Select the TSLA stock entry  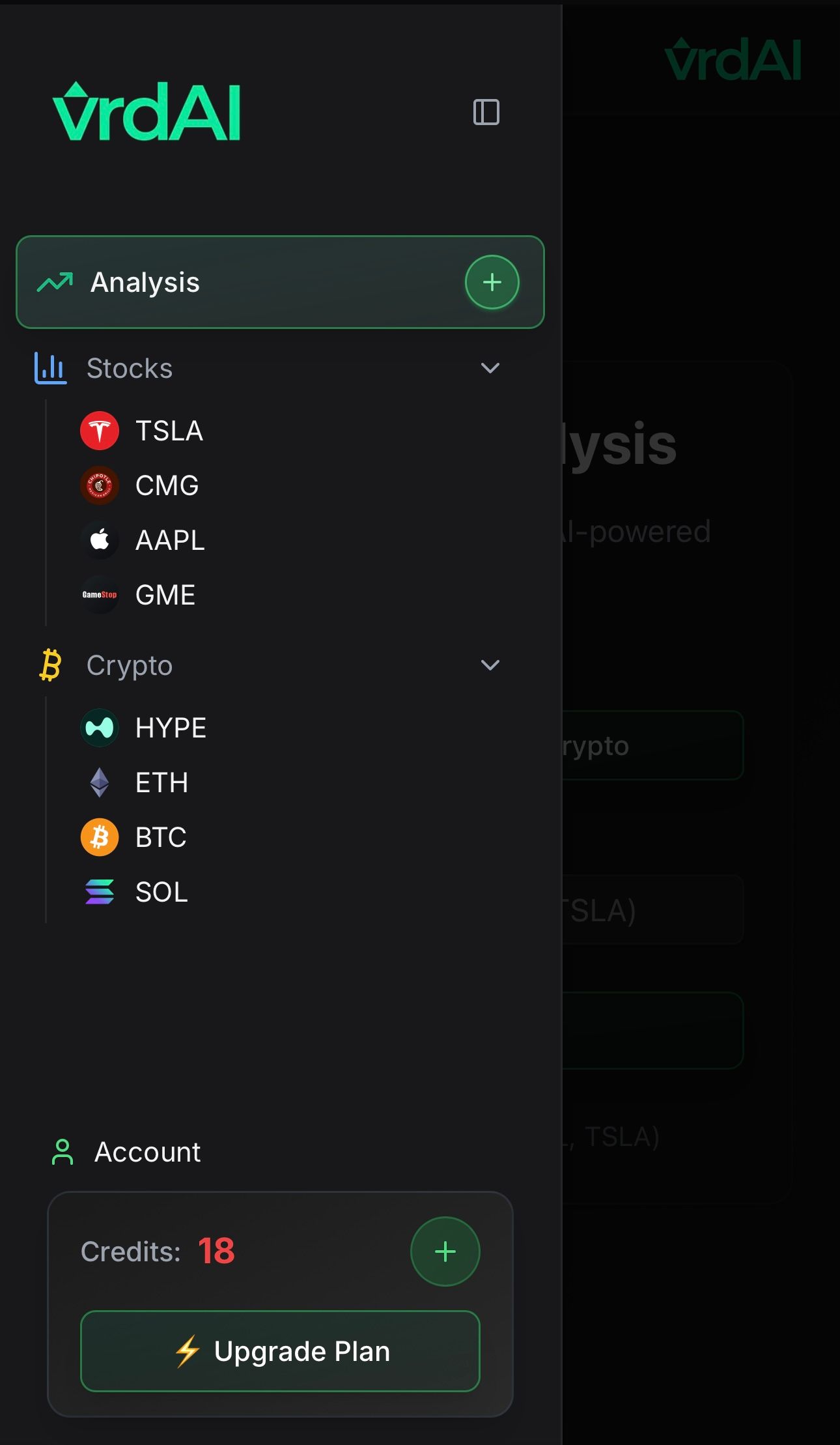coord(169,431)
